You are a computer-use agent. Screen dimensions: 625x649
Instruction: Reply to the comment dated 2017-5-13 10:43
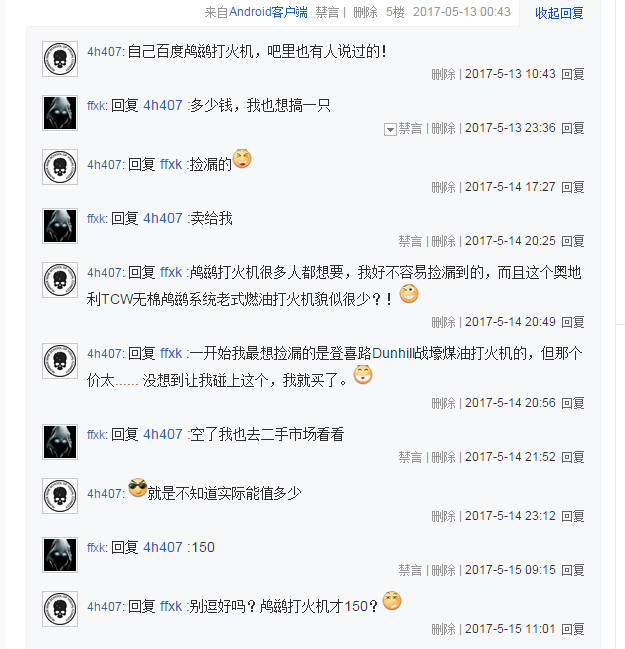click(573, 74)
